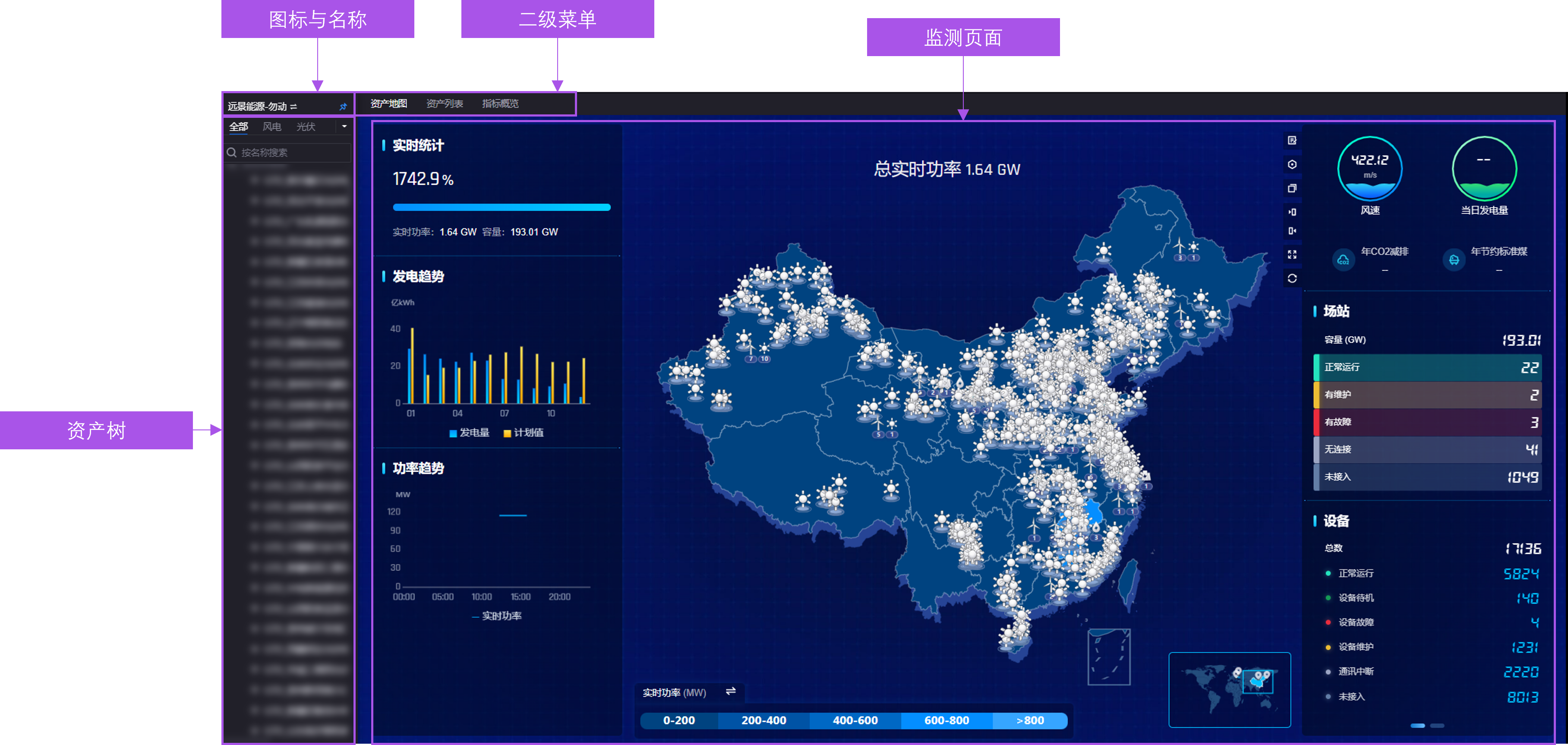Toggle the 实时功率 (MW) legend switch arrows
Viewport: 1568px width, 745px height.
730,691
